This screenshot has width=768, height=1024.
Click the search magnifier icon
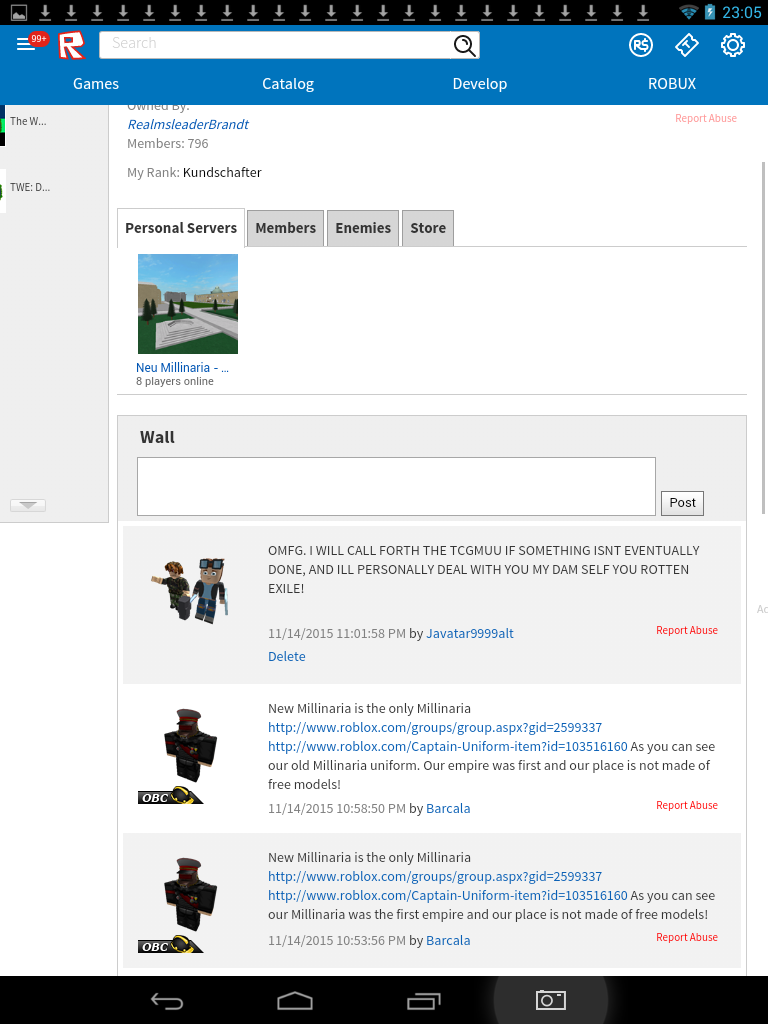[464, 45]
